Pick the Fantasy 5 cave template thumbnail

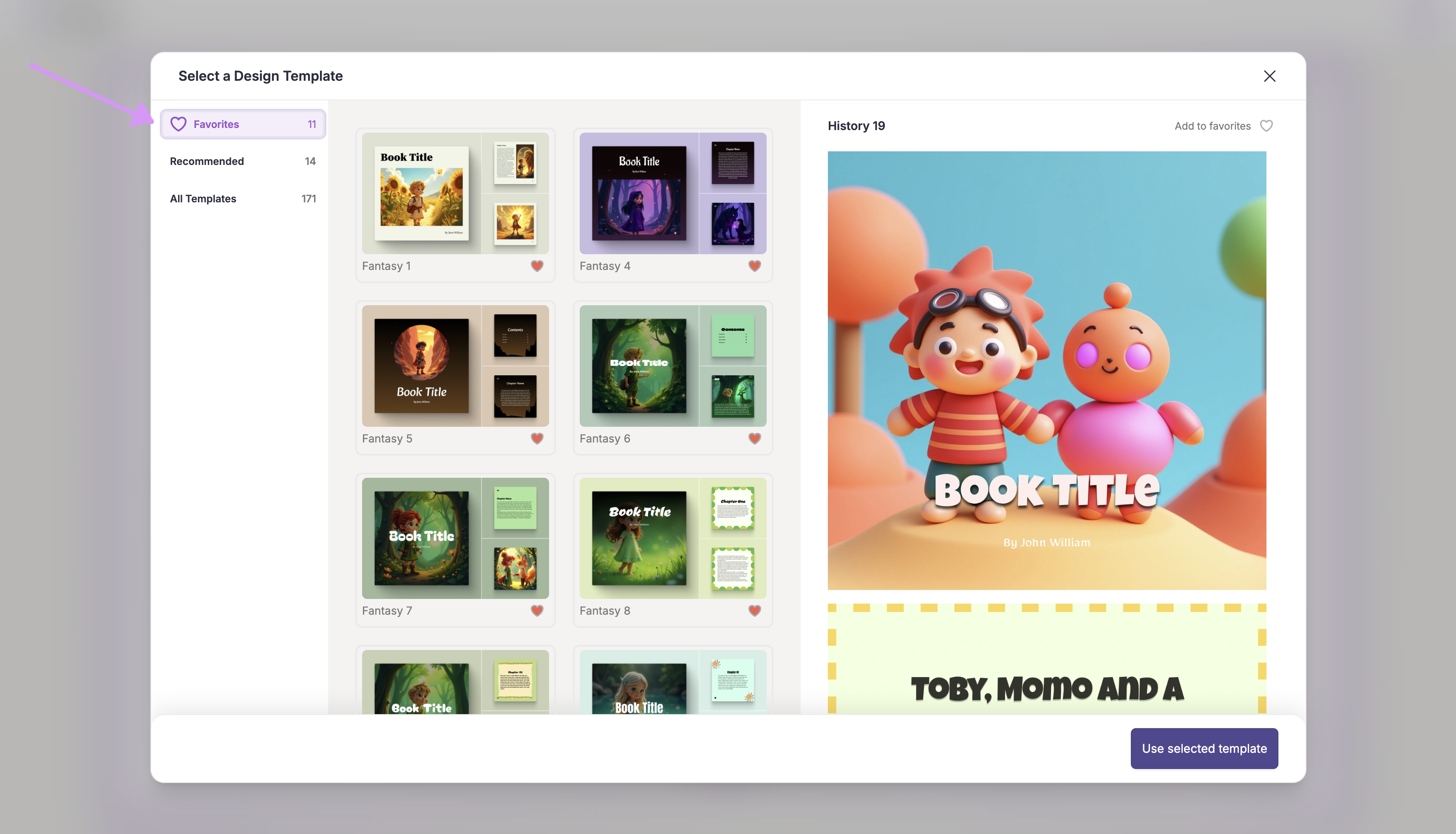click(x=455, y=366)
